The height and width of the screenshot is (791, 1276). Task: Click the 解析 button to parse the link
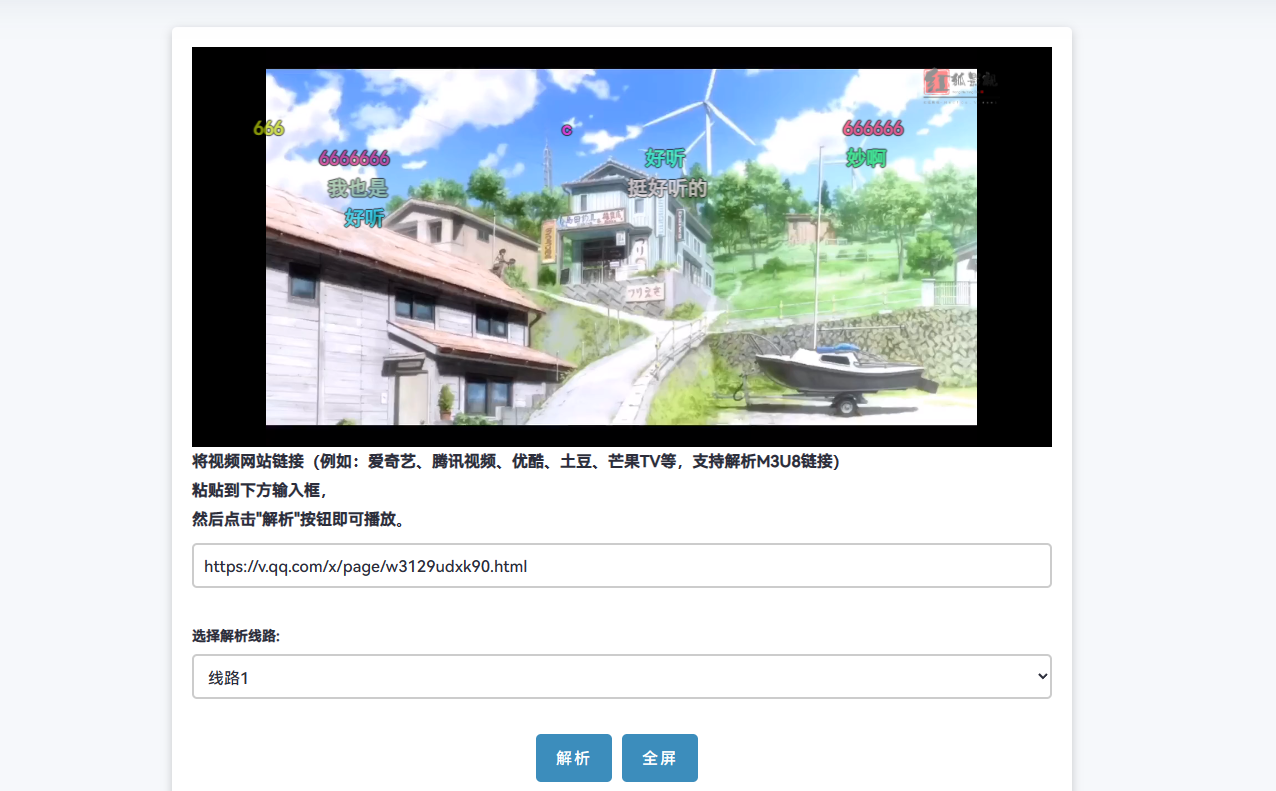(573, 757)
